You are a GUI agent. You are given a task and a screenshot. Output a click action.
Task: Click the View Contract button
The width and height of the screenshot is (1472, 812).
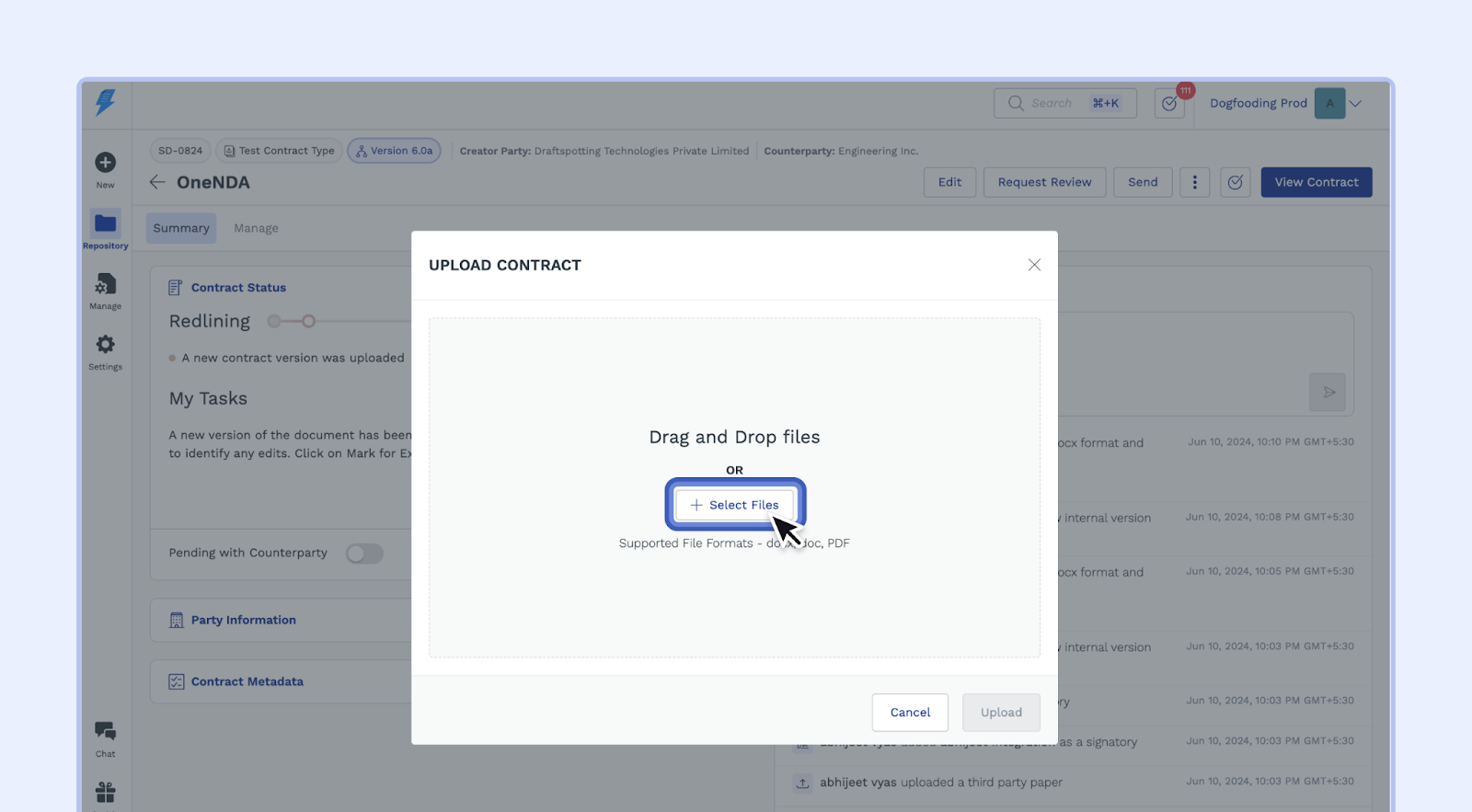pyautogui.click(x=1317, y=182)
